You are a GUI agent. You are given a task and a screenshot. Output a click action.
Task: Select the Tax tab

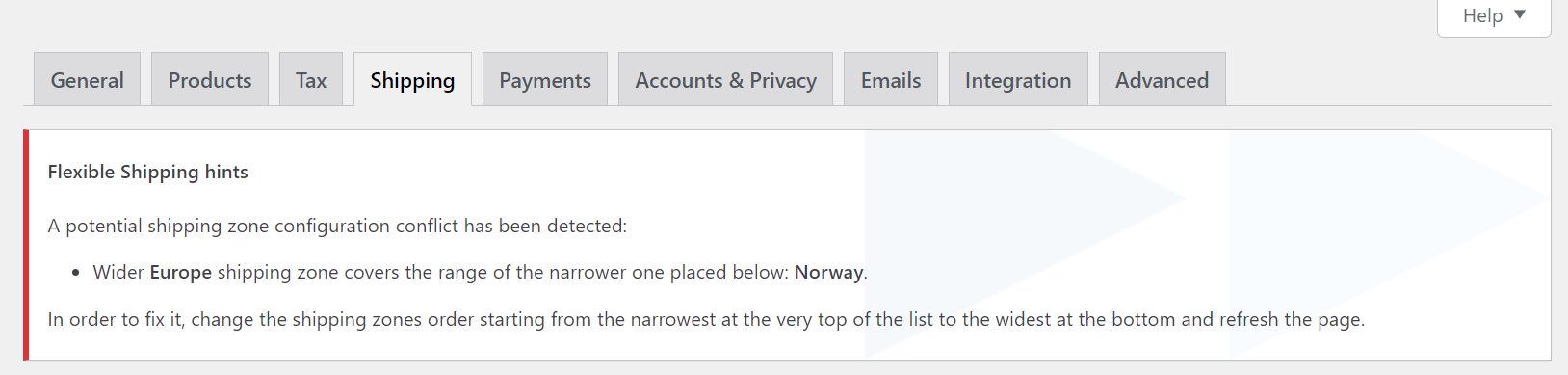pos(311,79)
